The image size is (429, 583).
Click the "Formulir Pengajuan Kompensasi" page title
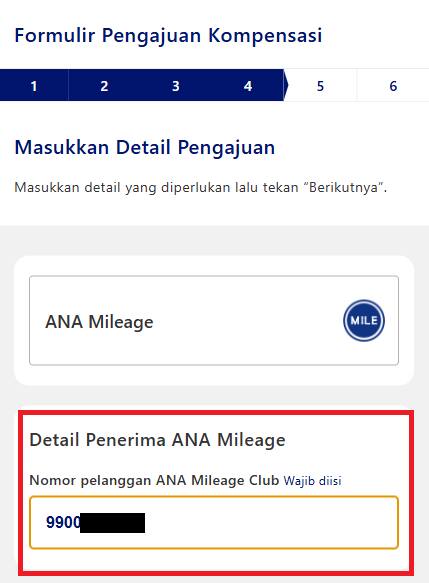tap(168, 36)
